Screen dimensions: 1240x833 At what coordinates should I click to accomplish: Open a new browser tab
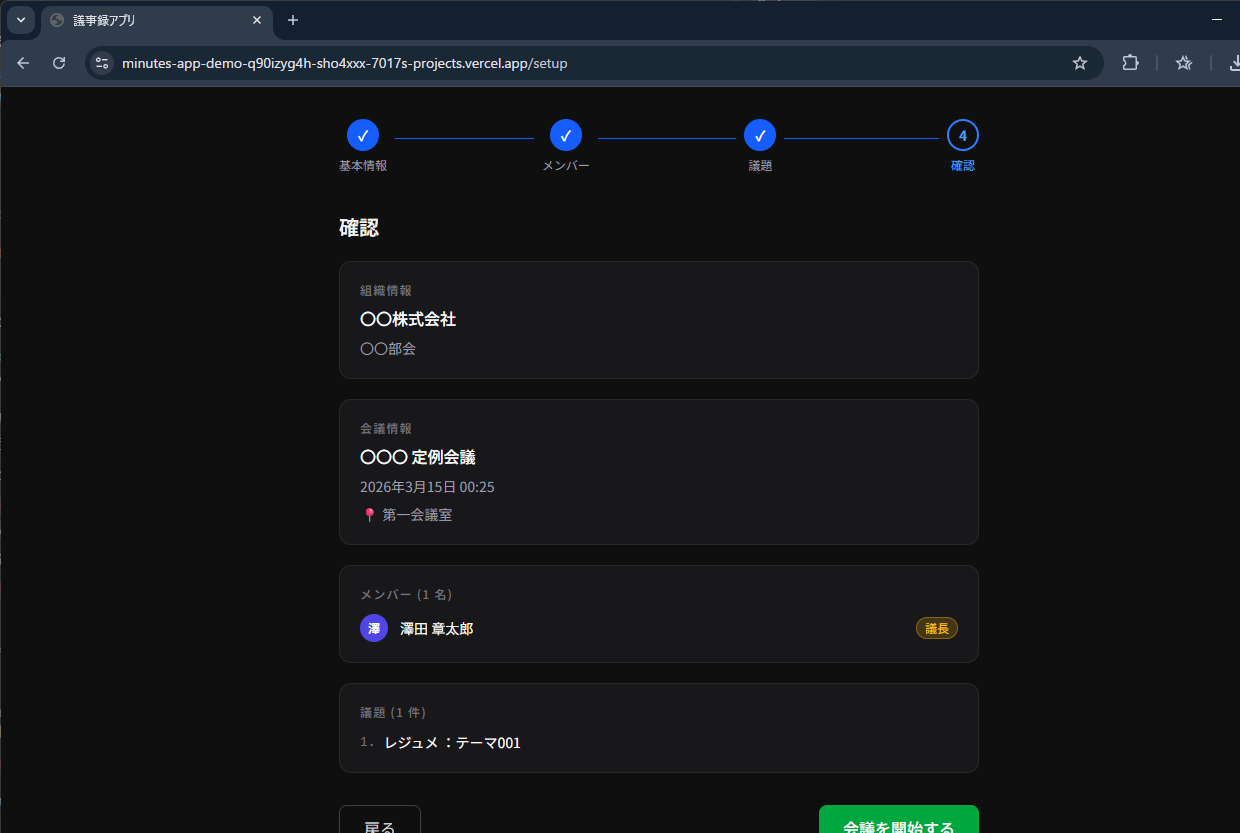(x=293, y=20)
